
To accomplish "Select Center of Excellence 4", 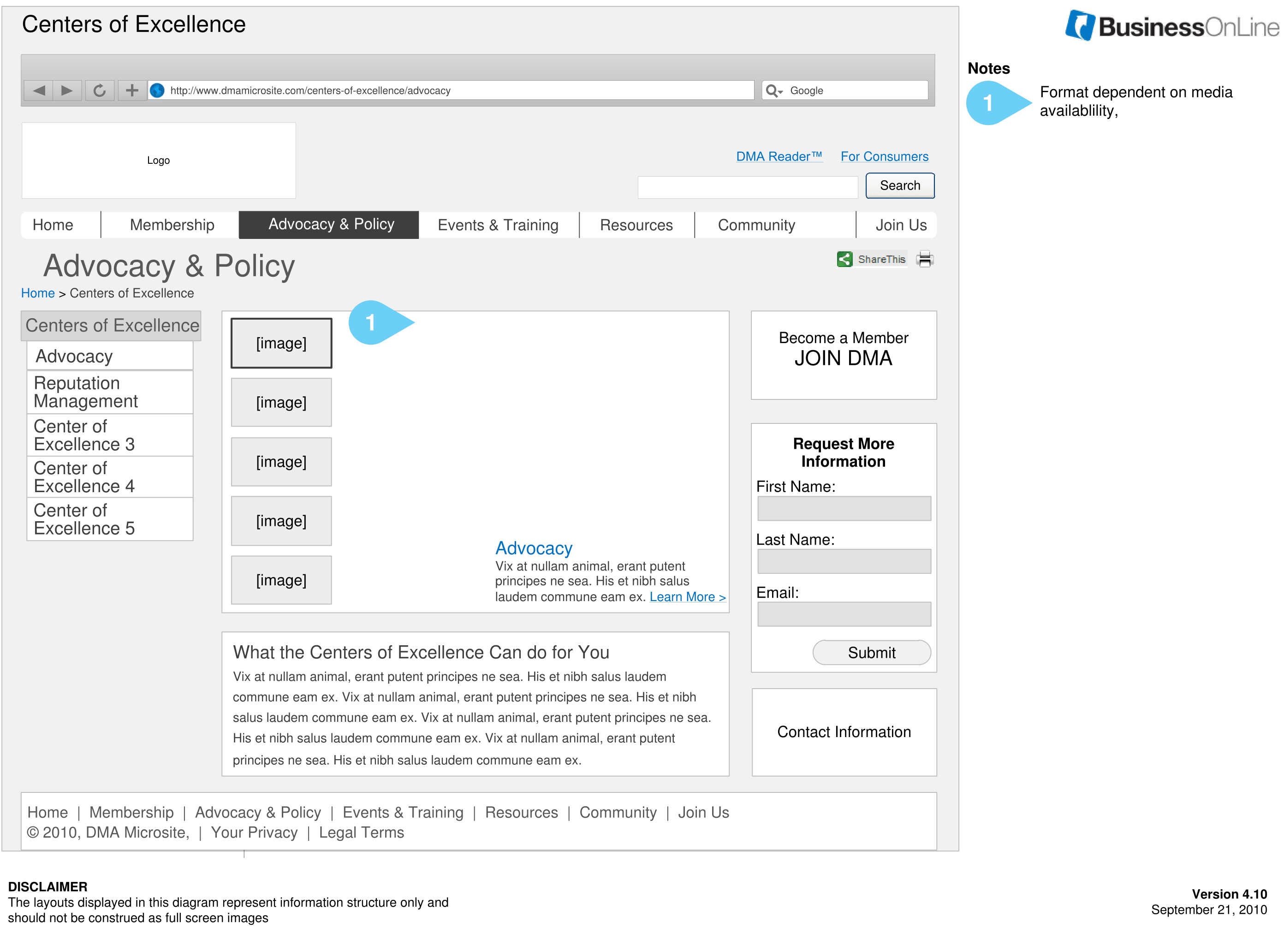I will pos(110,477).
